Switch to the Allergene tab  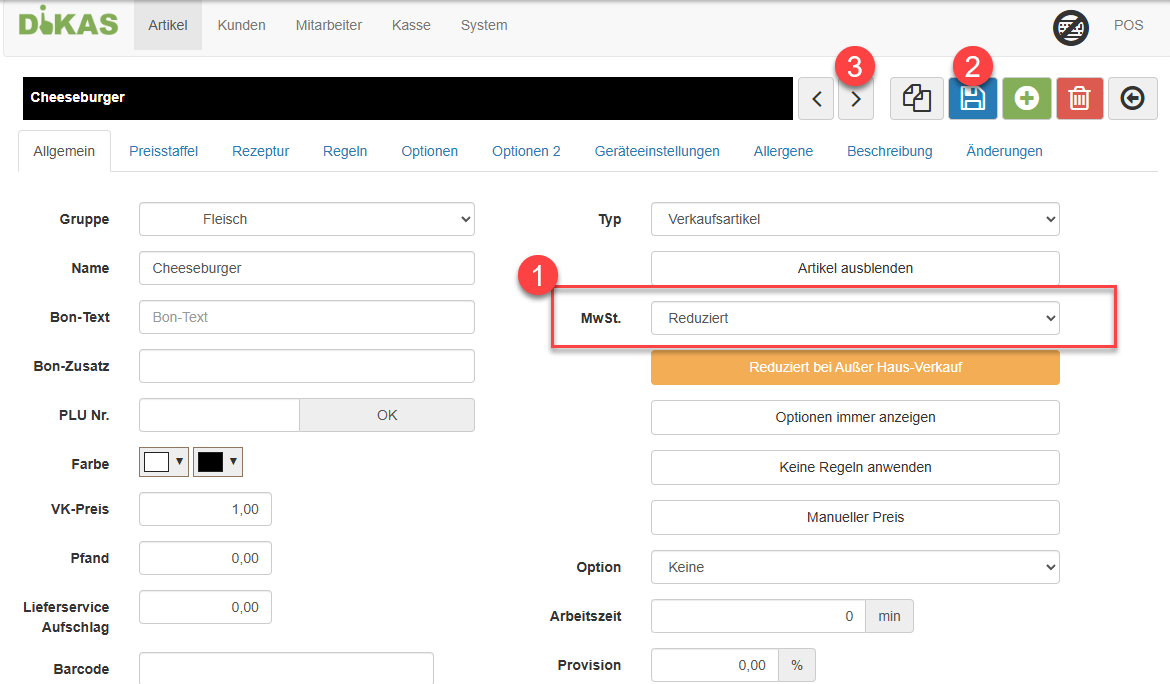point(783,151)
